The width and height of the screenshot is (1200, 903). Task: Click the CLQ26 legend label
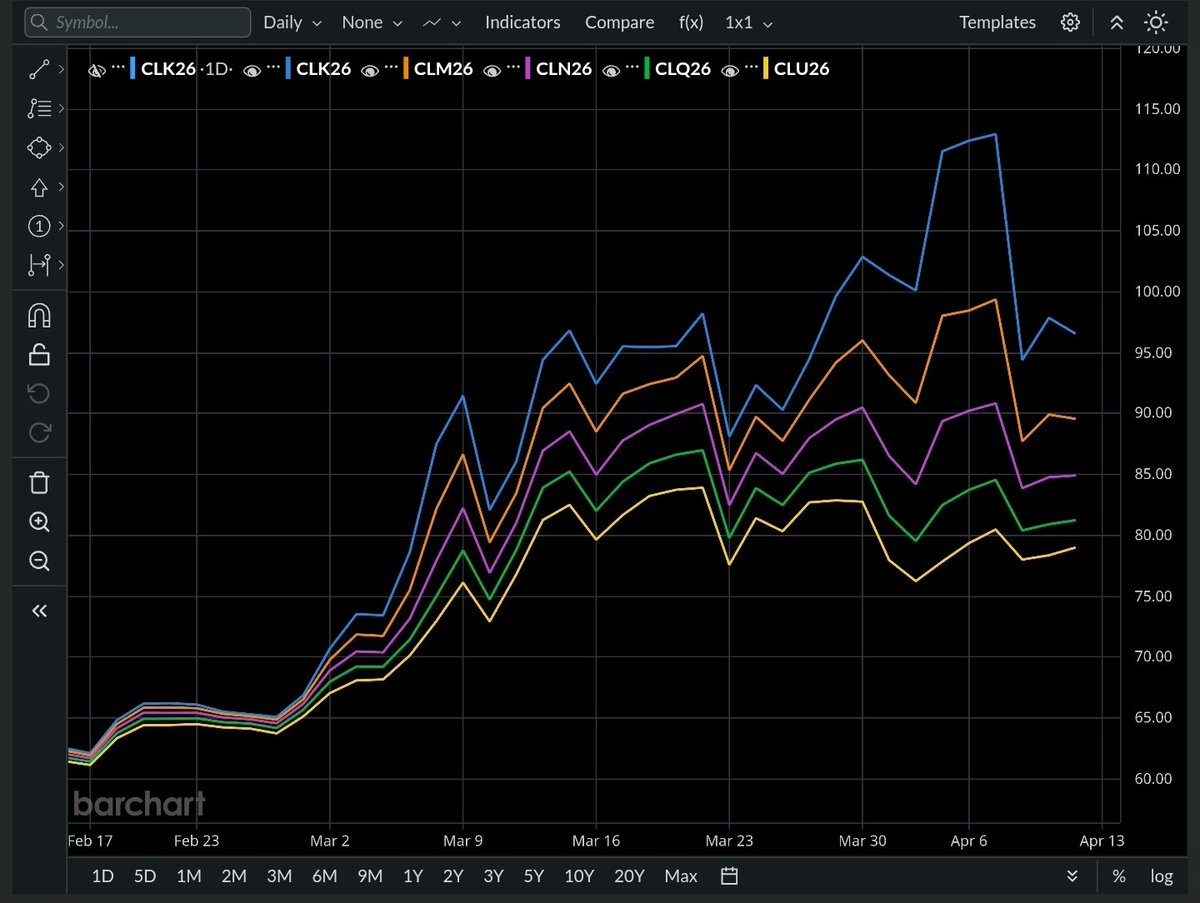click(x=683, y=69)
